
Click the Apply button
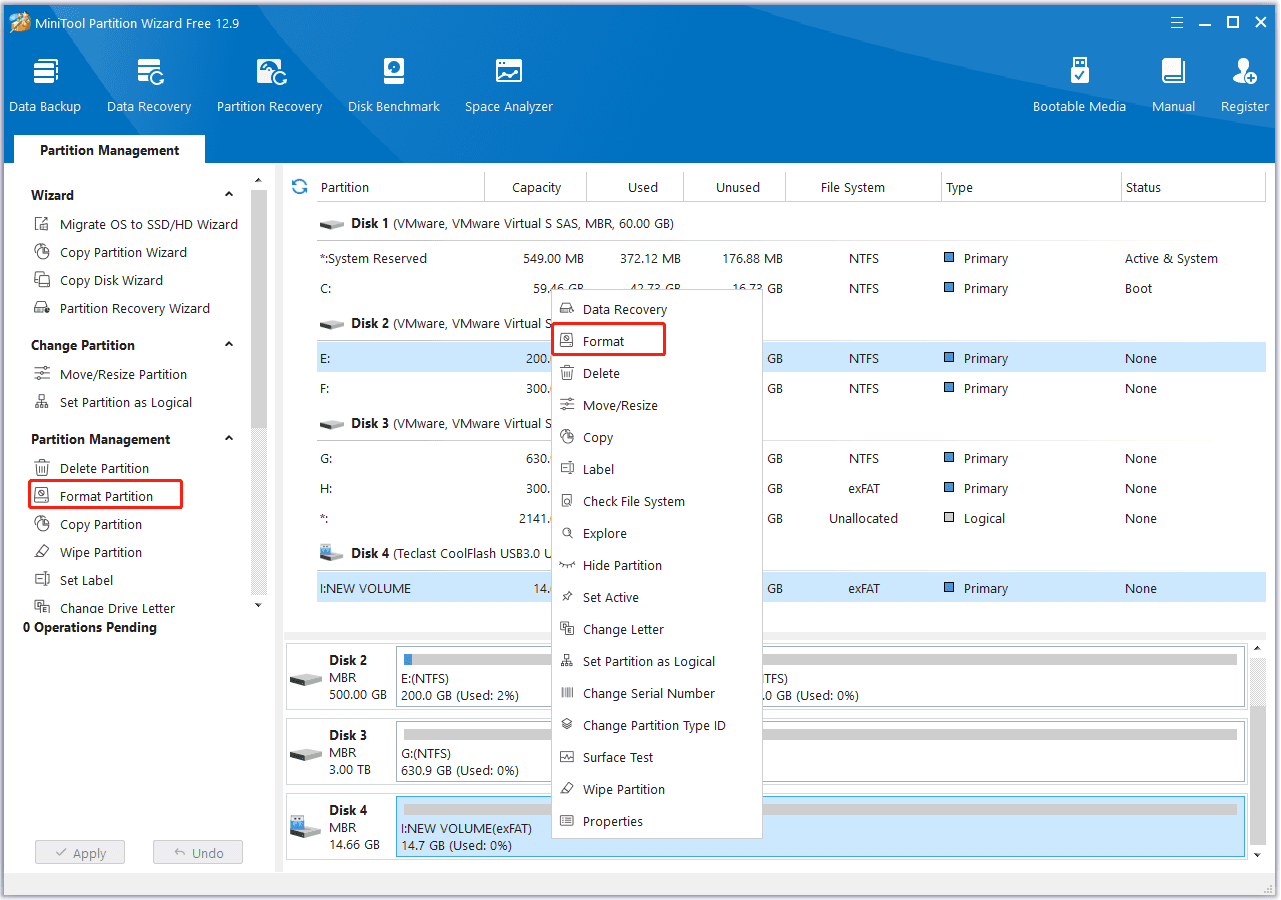pos(80,853)
